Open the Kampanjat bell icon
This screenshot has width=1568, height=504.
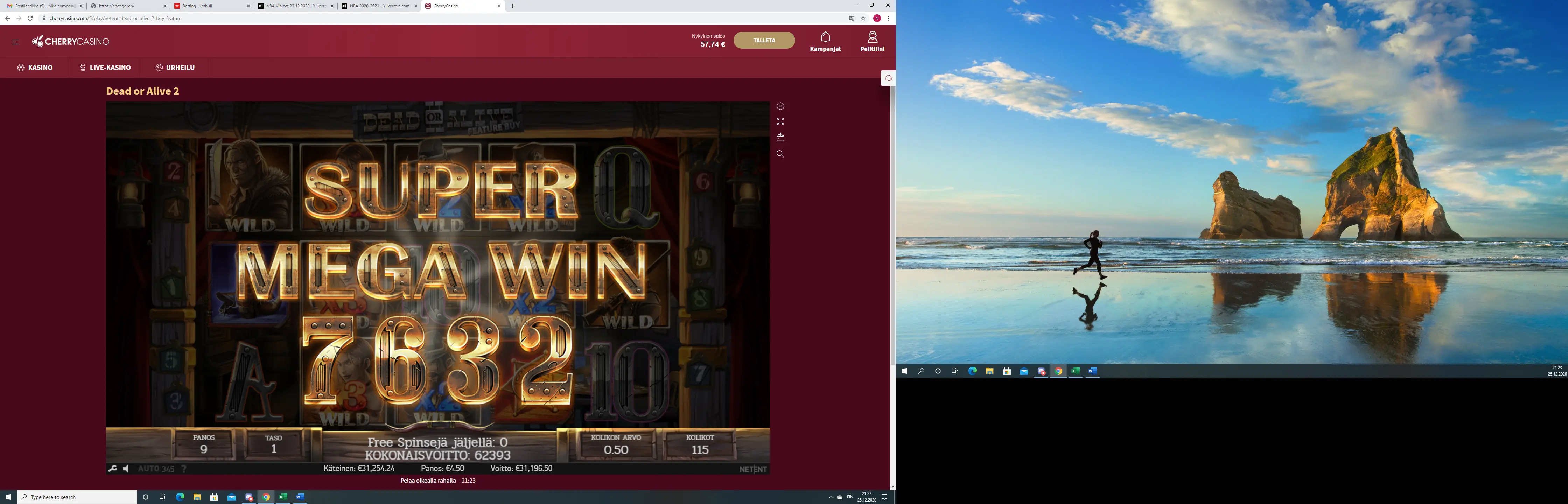pos(825,37)
